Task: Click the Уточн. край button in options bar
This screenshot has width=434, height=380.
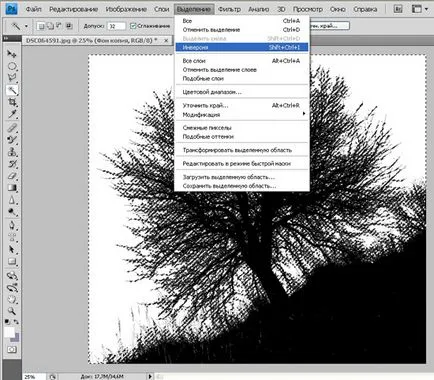Action: point(329,26)
